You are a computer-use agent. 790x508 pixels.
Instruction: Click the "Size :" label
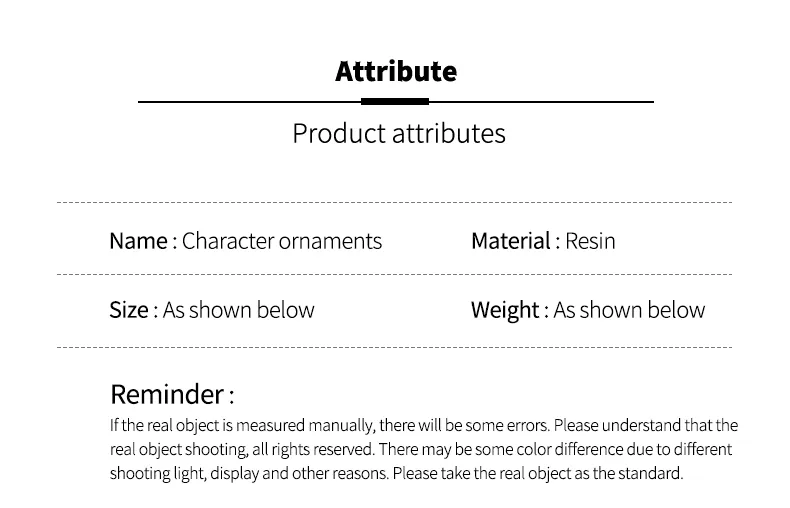pyautogui.click(x=133, y=310)
